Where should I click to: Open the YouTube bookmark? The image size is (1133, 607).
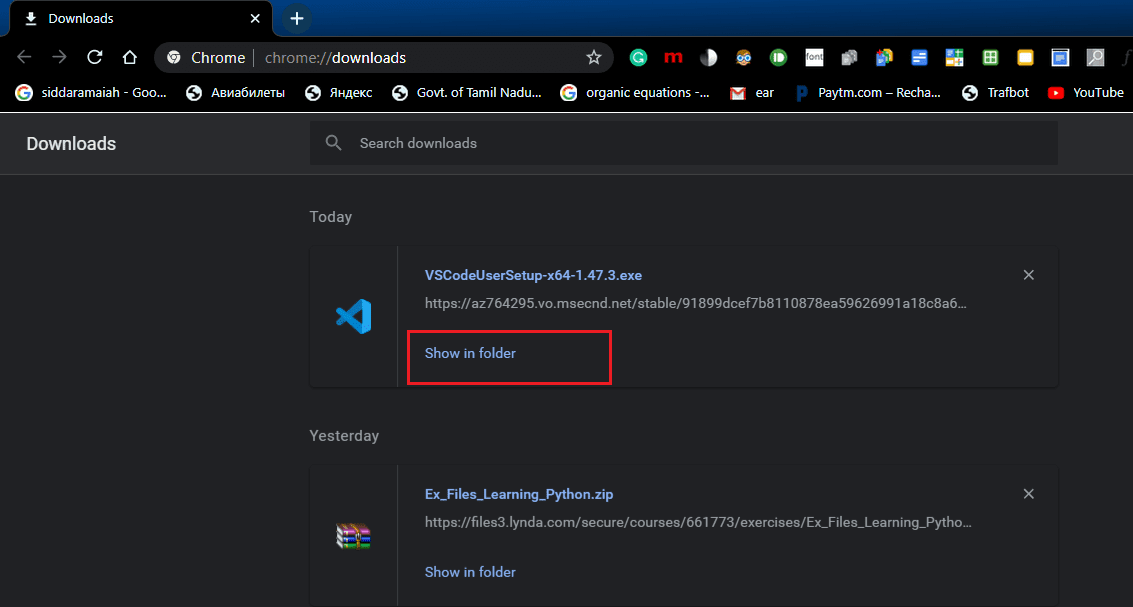pyautogui.click(x=1085, y=92)
